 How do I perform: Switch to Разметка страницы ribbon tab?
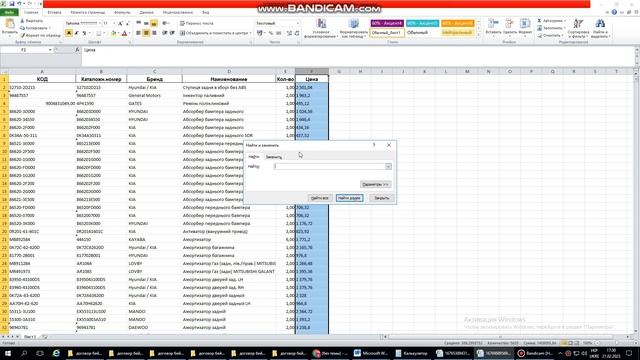coord(88,13)
